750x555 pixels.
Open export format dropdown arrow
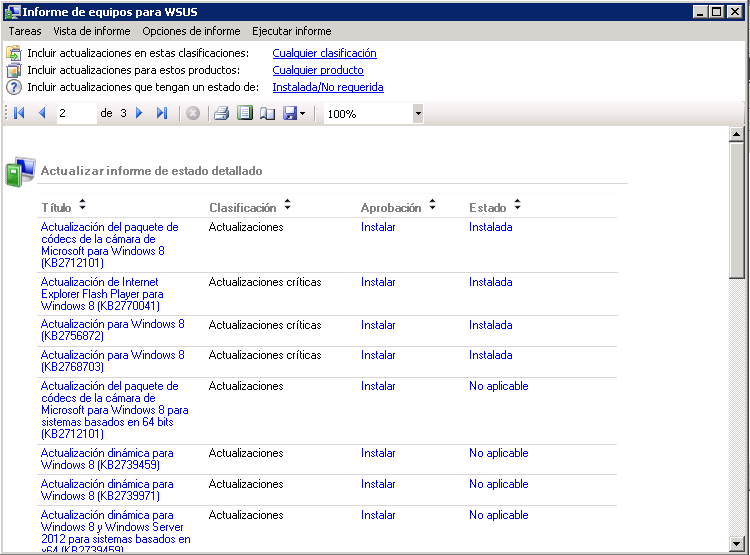point(302,114)
